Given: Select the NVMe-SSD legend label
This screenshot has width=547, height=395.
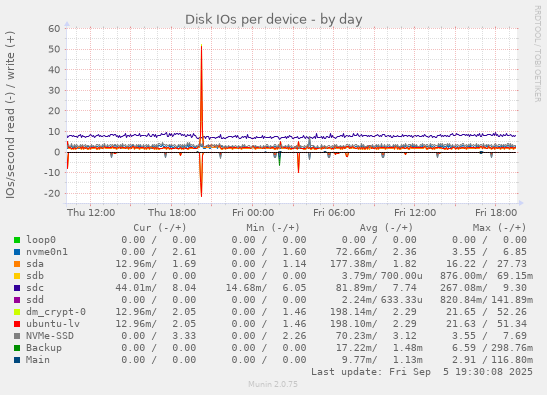Looking at the screenshot, I should pyautogui.click(x=50, y=336).
